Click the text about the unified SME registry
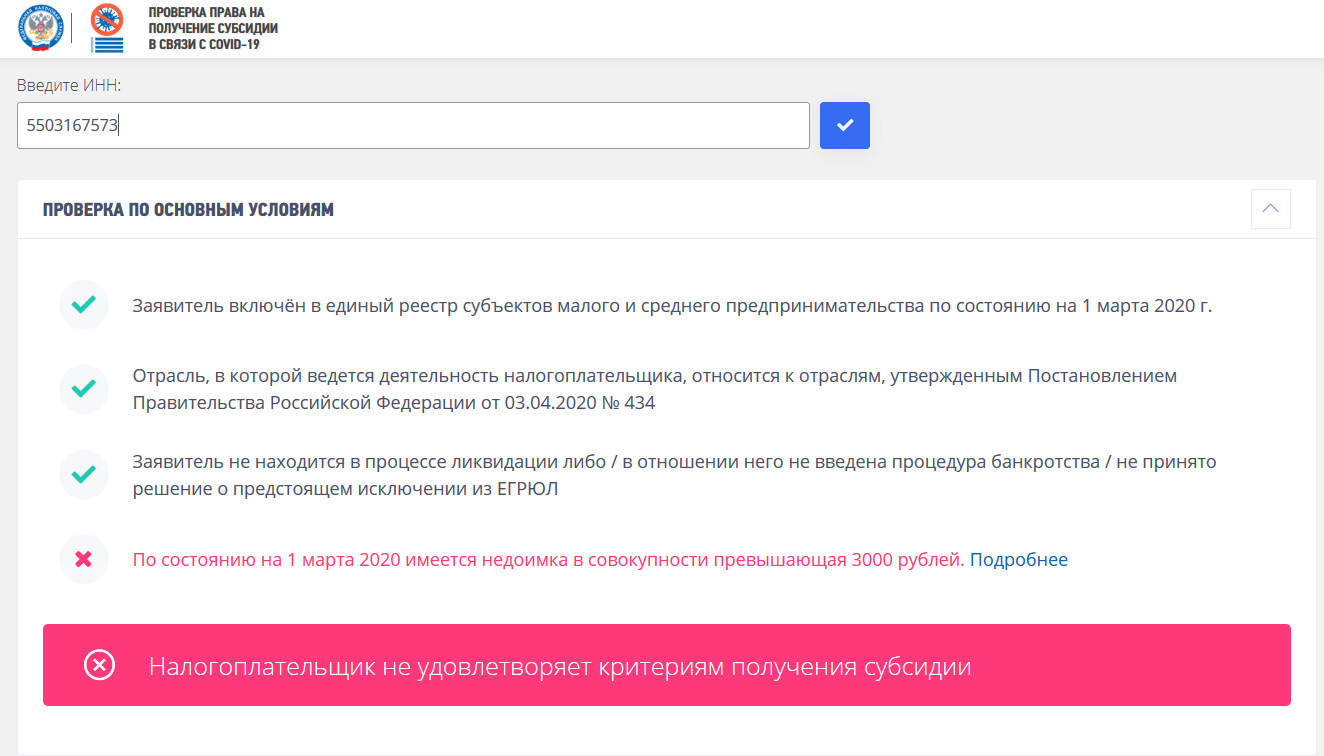The width and height of the screenshot is (1324, 756). click(x=672, y=306)
